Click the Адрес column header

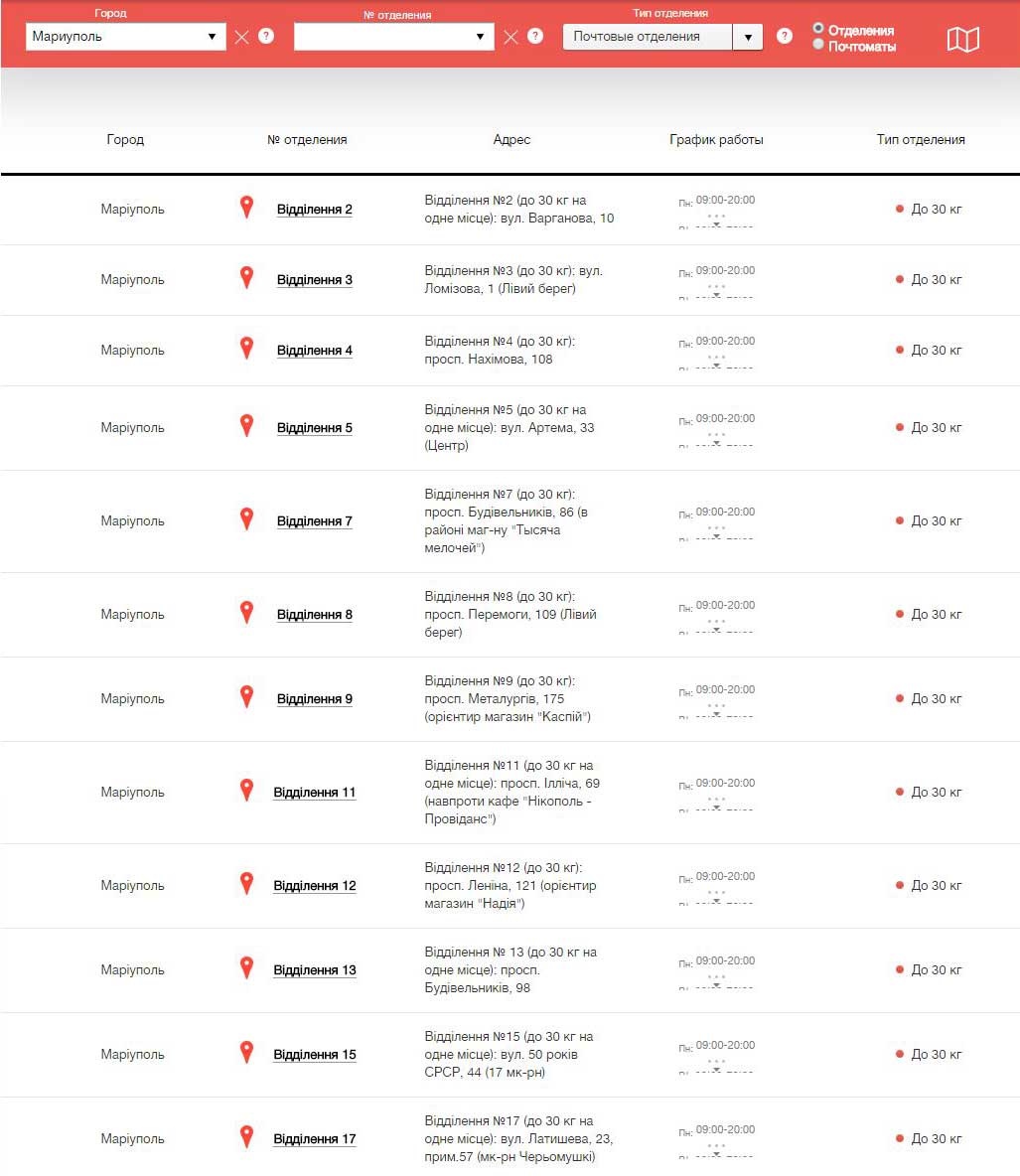[x=511, y=140]
